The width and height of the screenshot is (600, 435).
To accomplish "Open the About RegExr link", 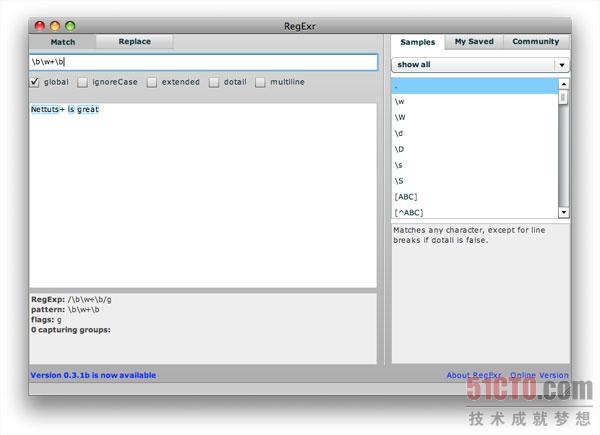I will 474,375.
